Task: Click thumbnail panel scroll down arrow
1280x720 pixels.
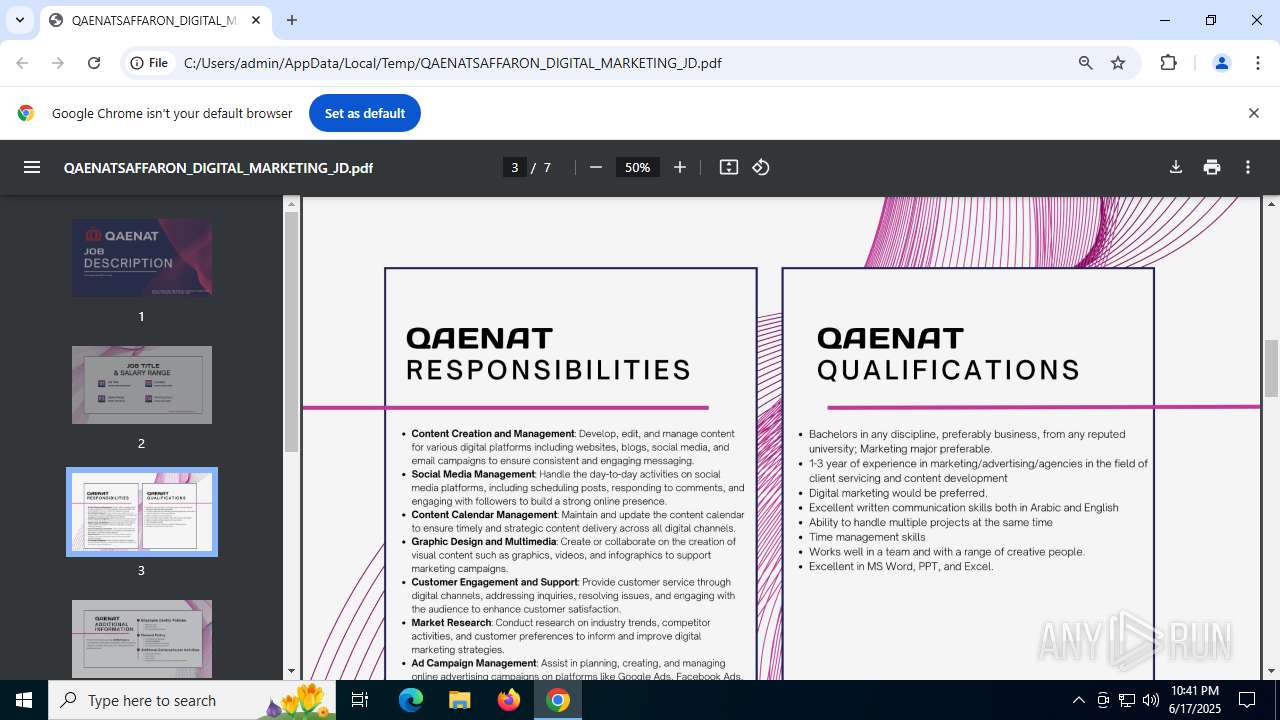Action: pyautogui.click(x=291, y=671)
